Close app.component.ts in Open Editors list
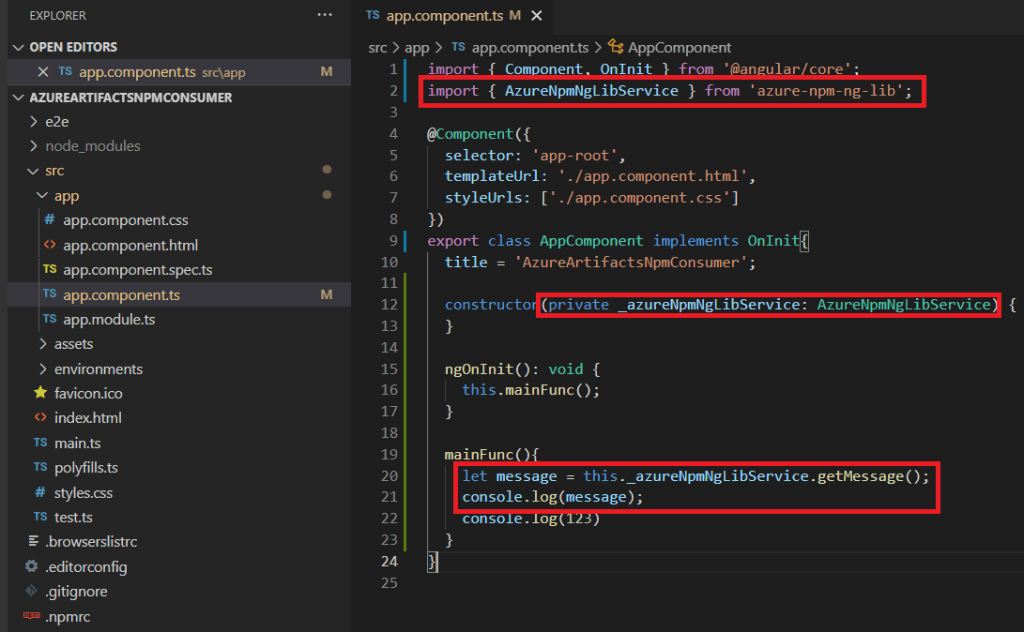This screenshot has height=632, width=1024. click(42, 72)
